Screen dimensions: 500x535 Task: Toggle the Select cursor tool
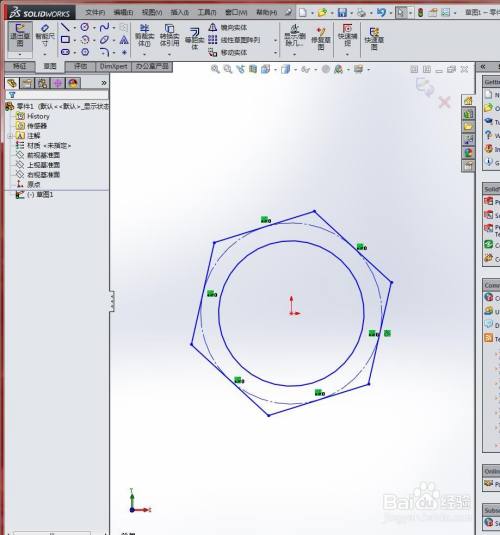[401, 13]
